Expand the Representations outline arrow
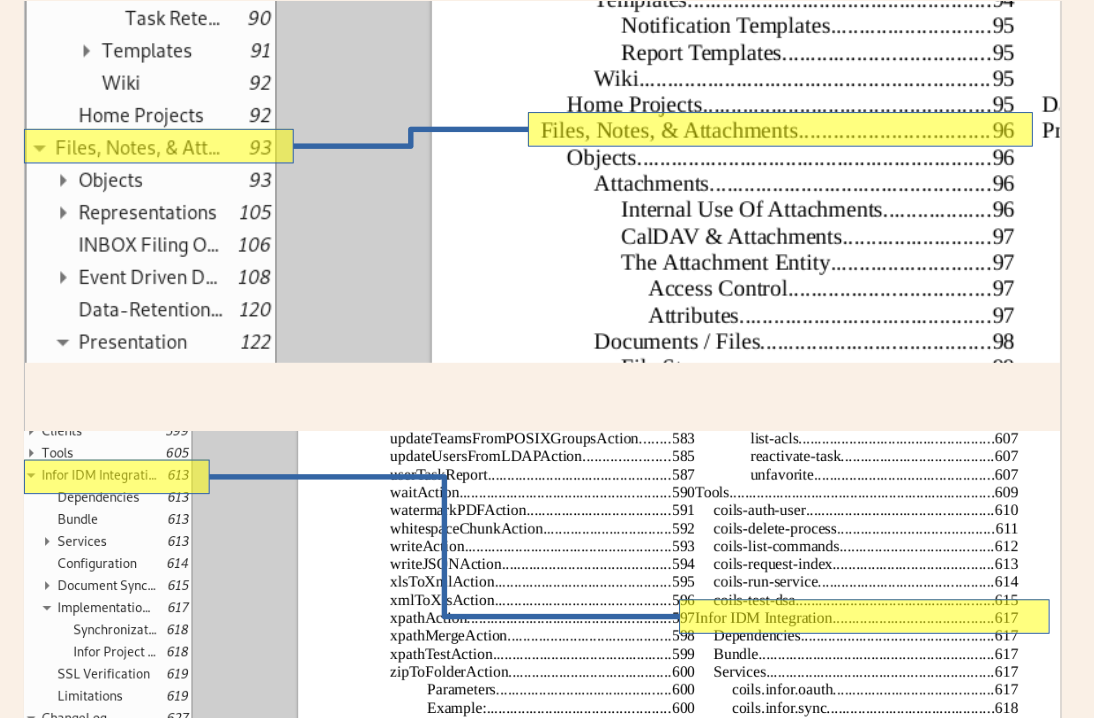The width and height of the screenshot is (1094, 718). coord(63,213)
